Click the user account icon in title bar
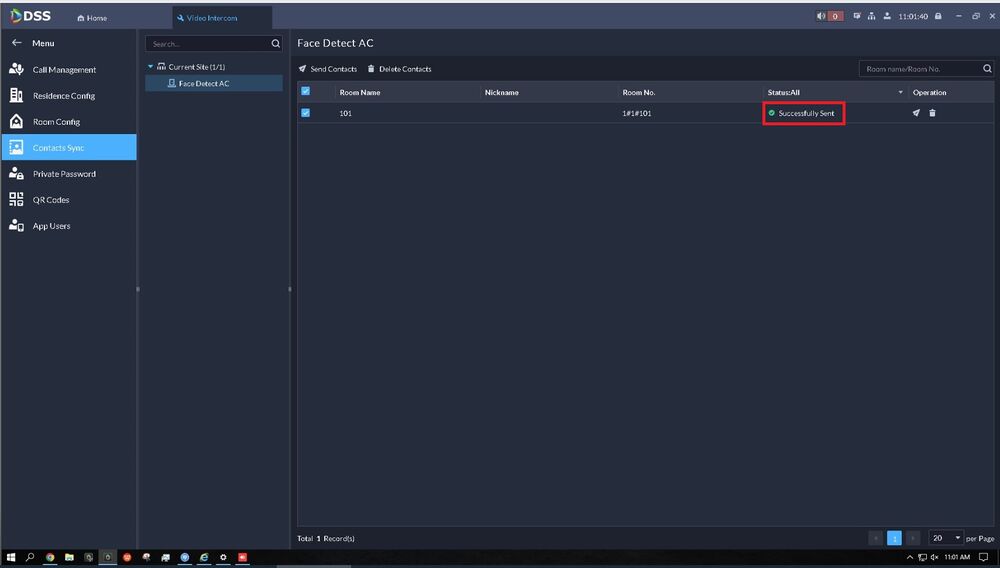The image size is (1000, 568). 887,16
